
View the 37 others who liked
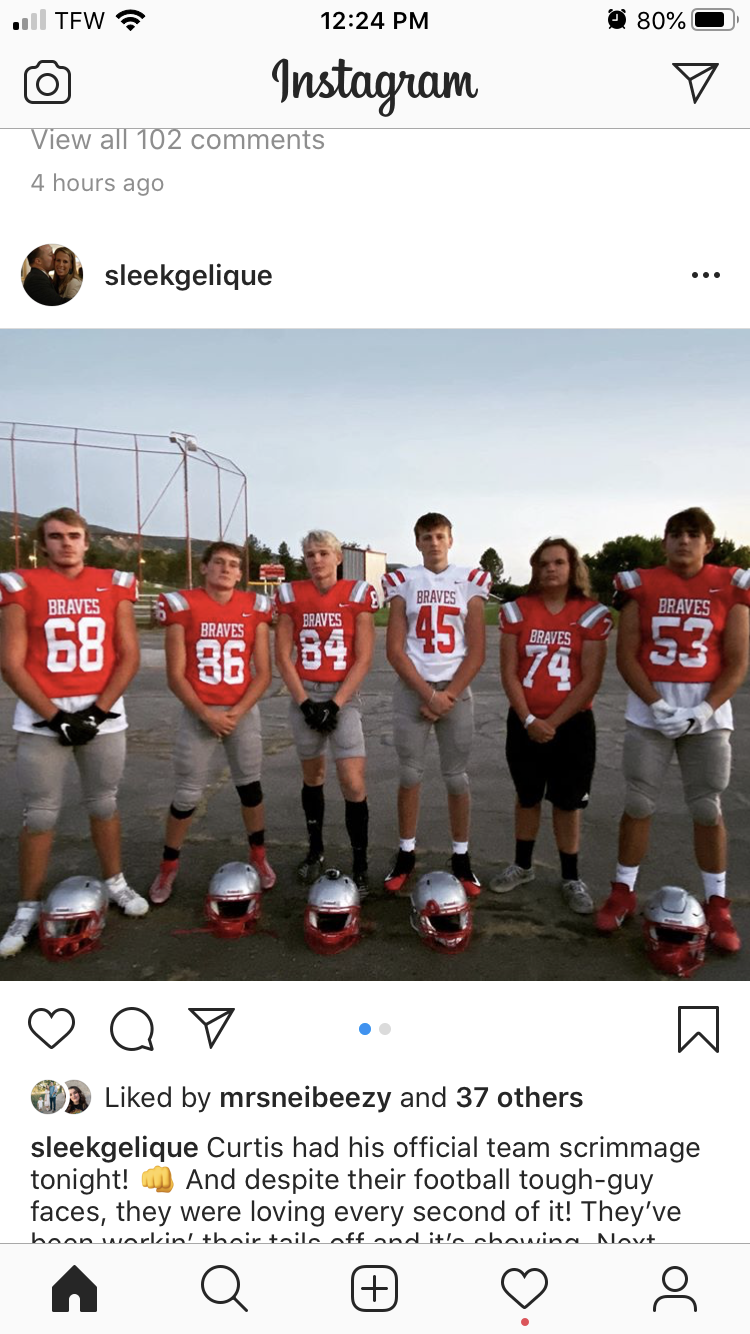coord(519,1097)
